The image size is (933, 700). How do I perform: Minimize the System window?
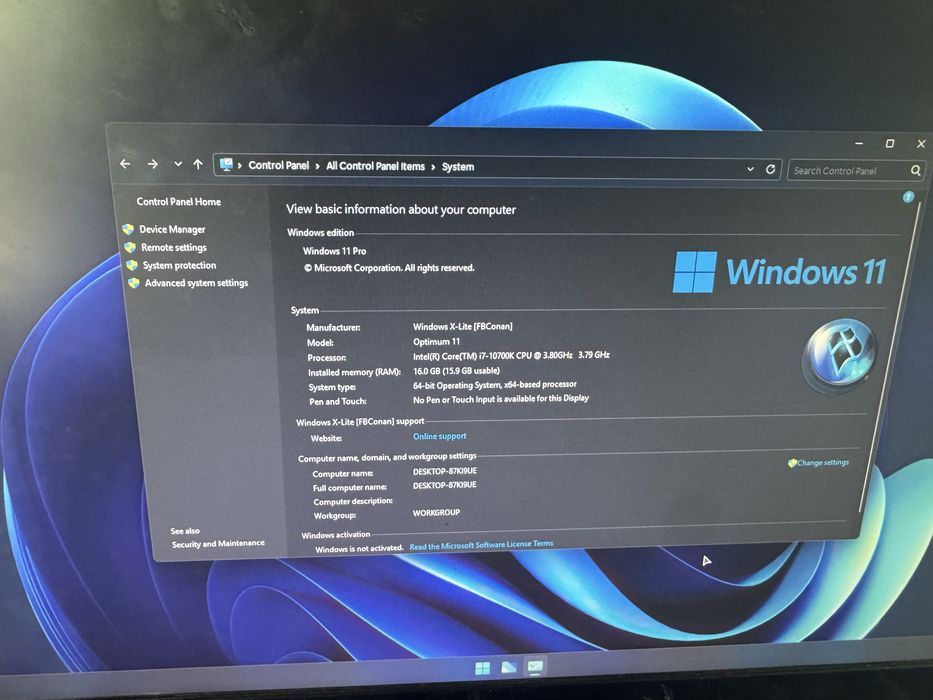(859, 143)
